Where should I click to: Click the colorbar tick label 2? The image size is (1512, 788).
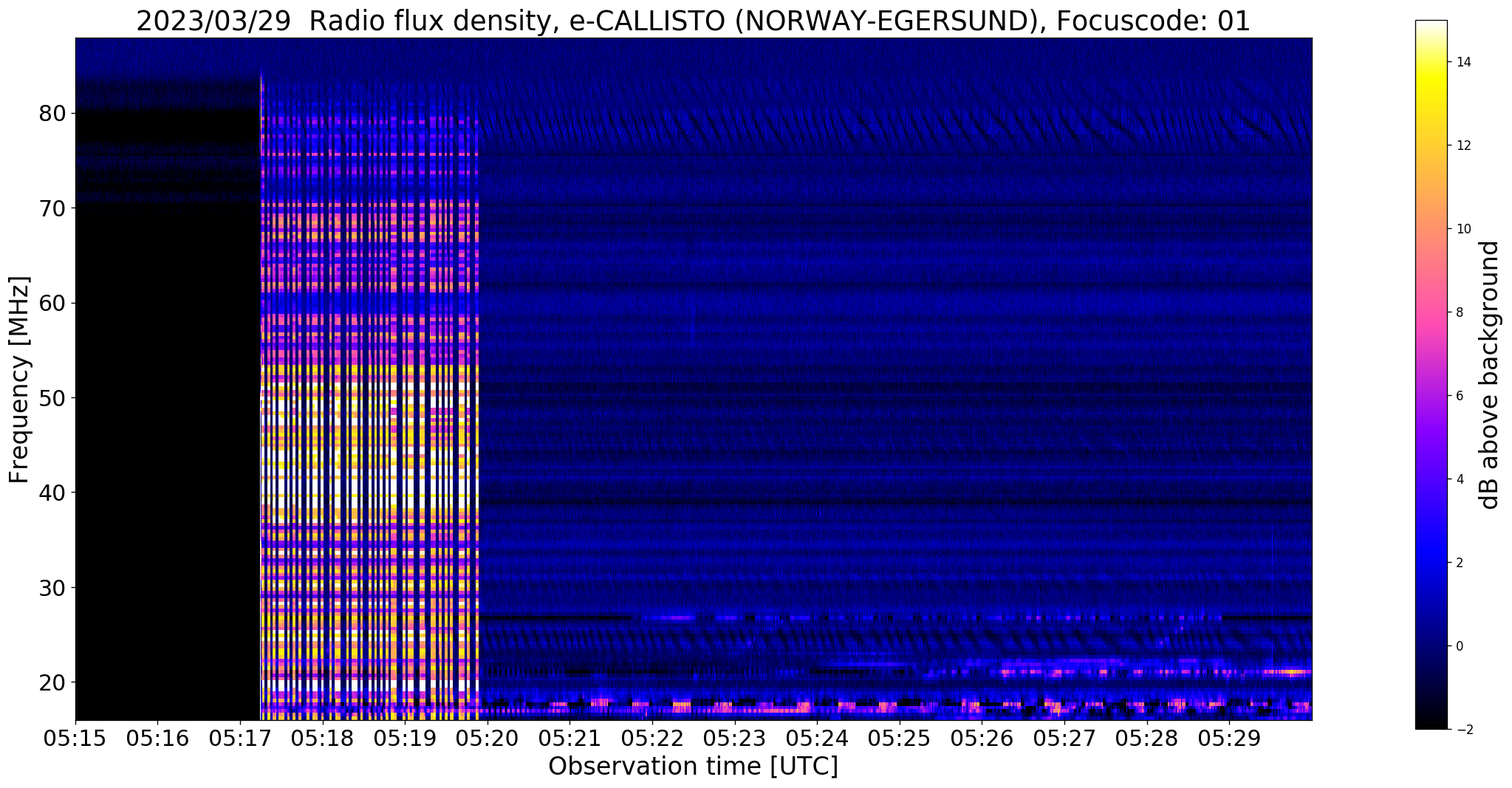point(1459,563)
